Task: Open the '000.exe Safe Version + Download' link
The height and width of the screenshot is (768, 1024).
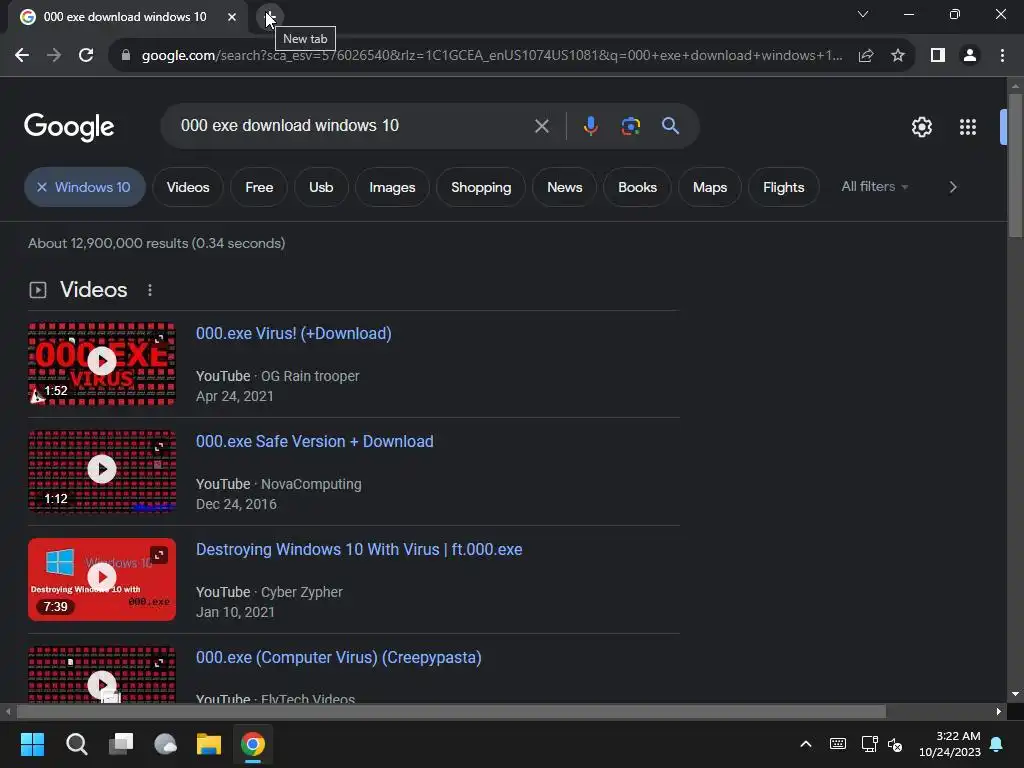Action: pyautogui.click(x=315, y=441)
